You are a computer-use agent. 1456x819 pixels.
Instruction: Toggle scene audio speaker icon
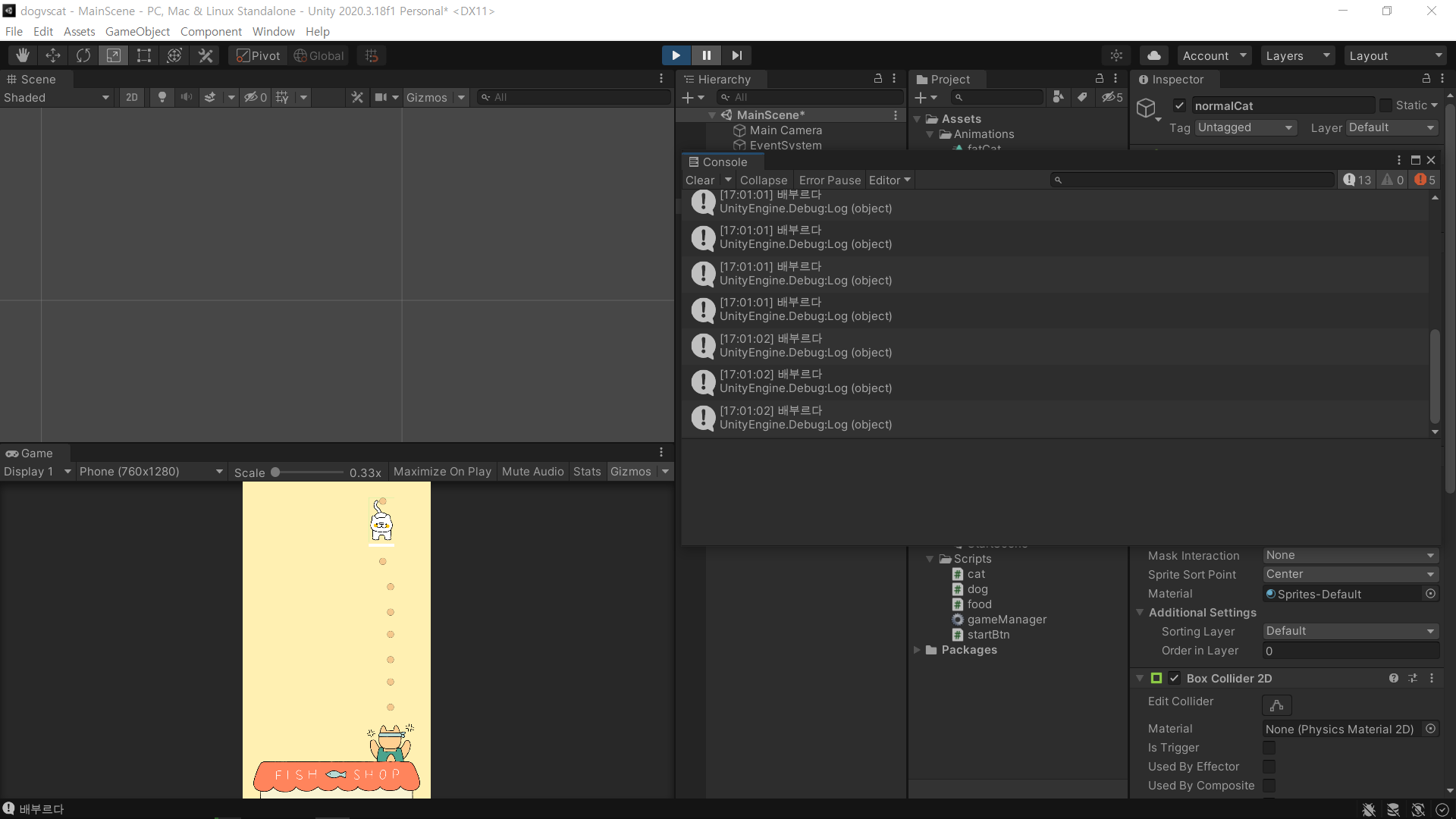click(186, 97)
